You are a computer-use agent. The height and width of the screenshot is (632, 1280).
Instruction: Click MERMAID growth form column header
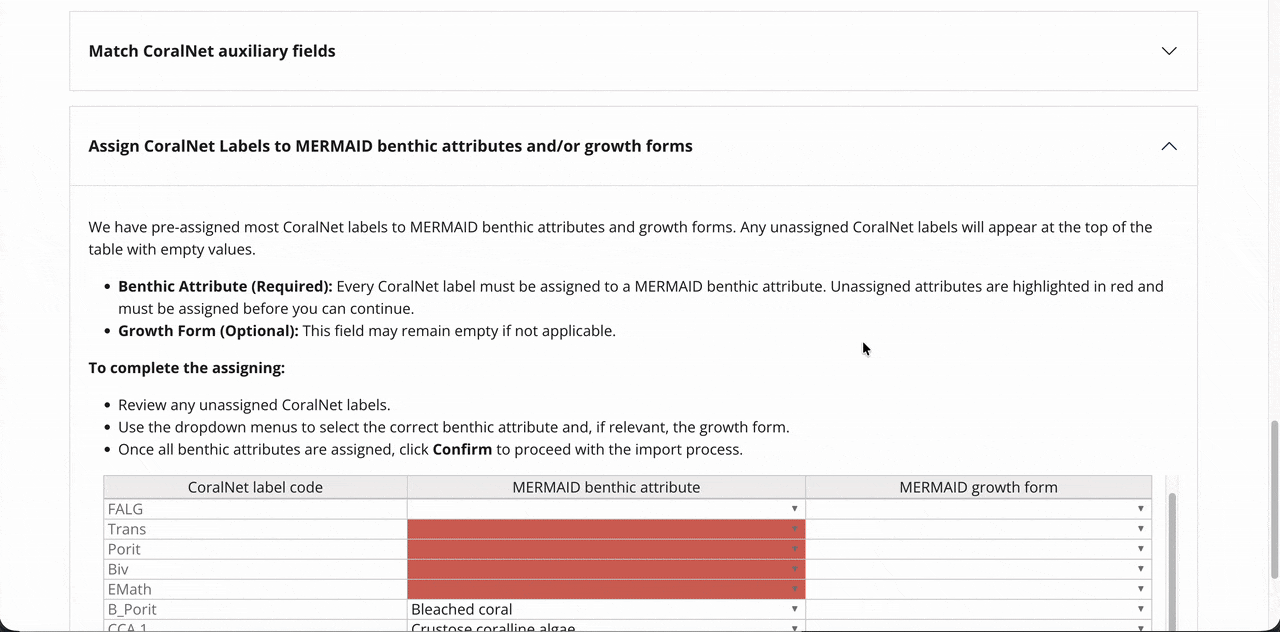pos(978,487)
